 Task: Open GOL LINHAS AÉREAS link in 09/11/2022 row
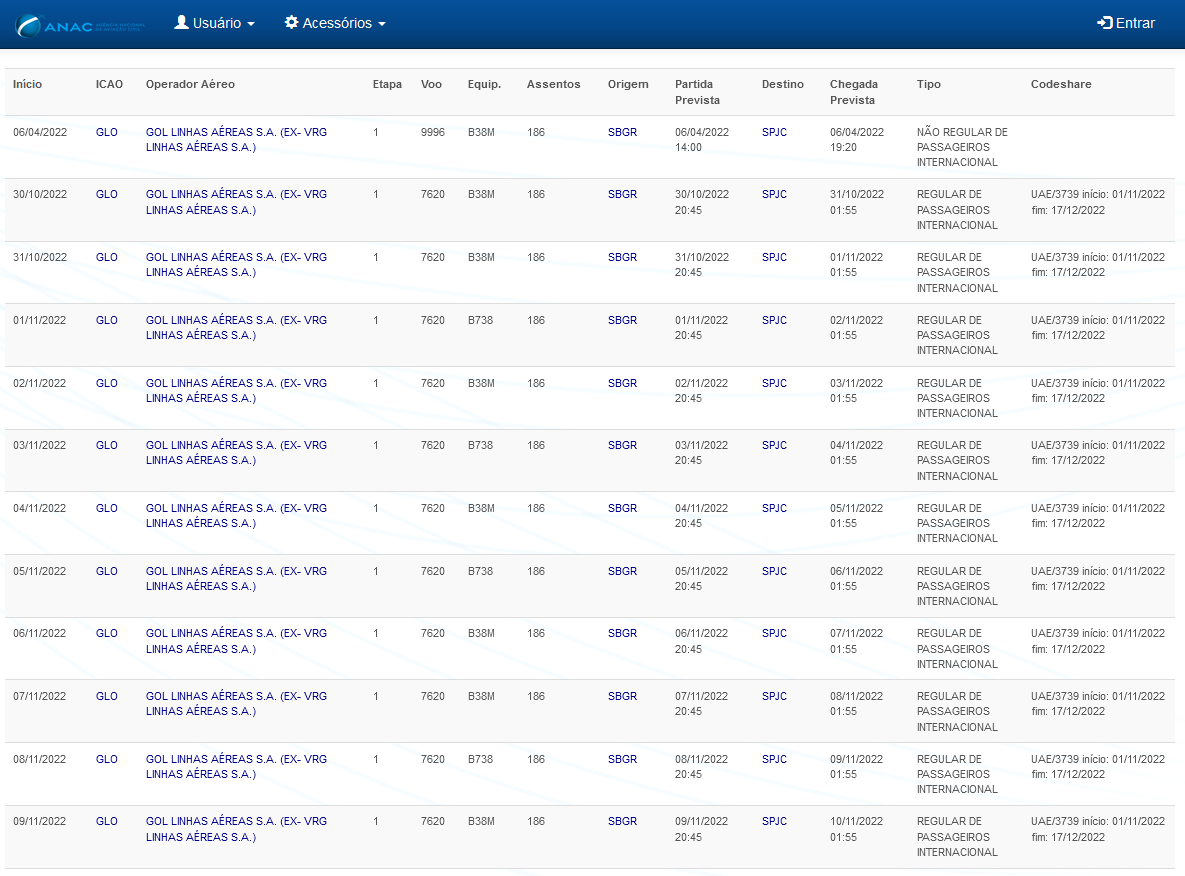237,829
